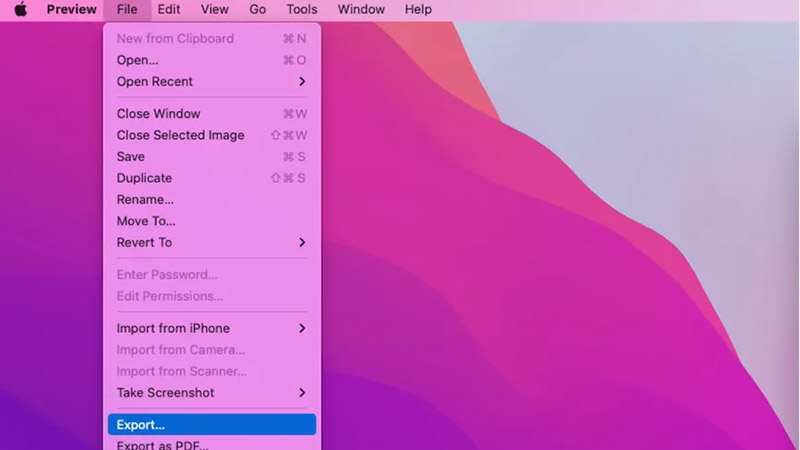Open the Edit menu
Image resolution: width=800 pixels, height=450 pixels.
(x=169, y=10)
